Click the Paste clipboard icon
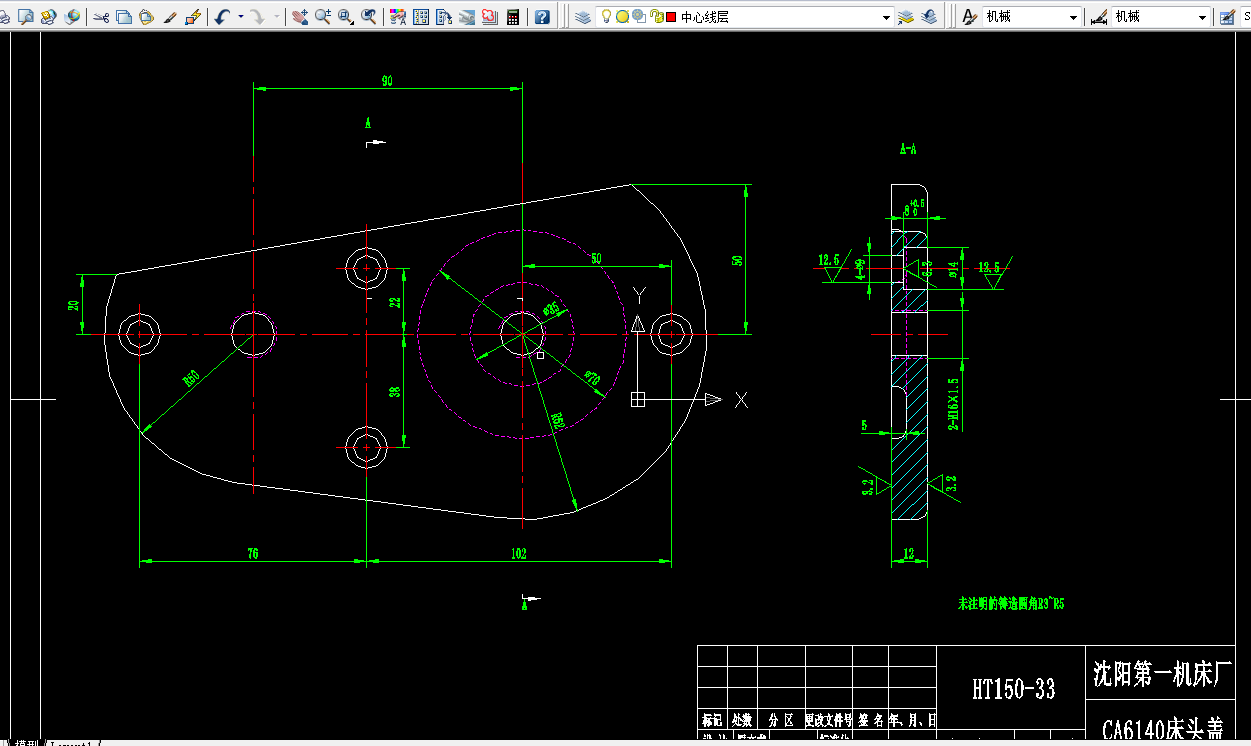This screenshot has height=746, width=1251. 147,17
